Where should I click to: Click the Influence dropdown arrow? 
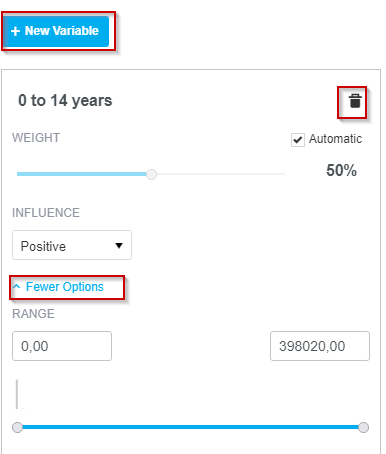point(119,246)
